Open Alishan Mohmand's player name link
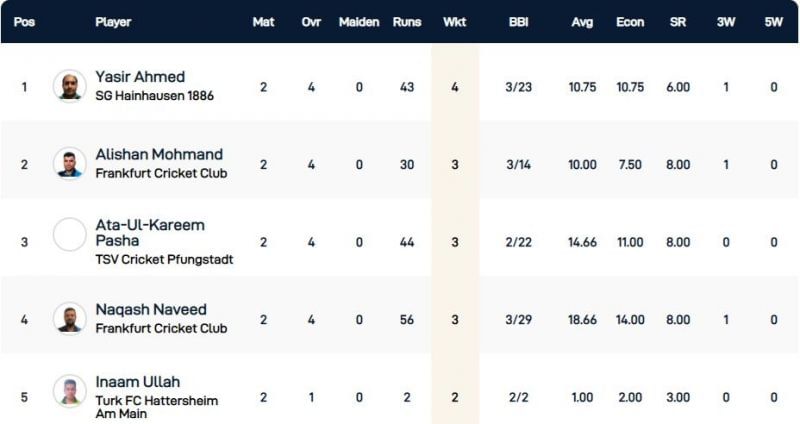Image resolution: width=800 pixels, height=424 pixels. 159,155
